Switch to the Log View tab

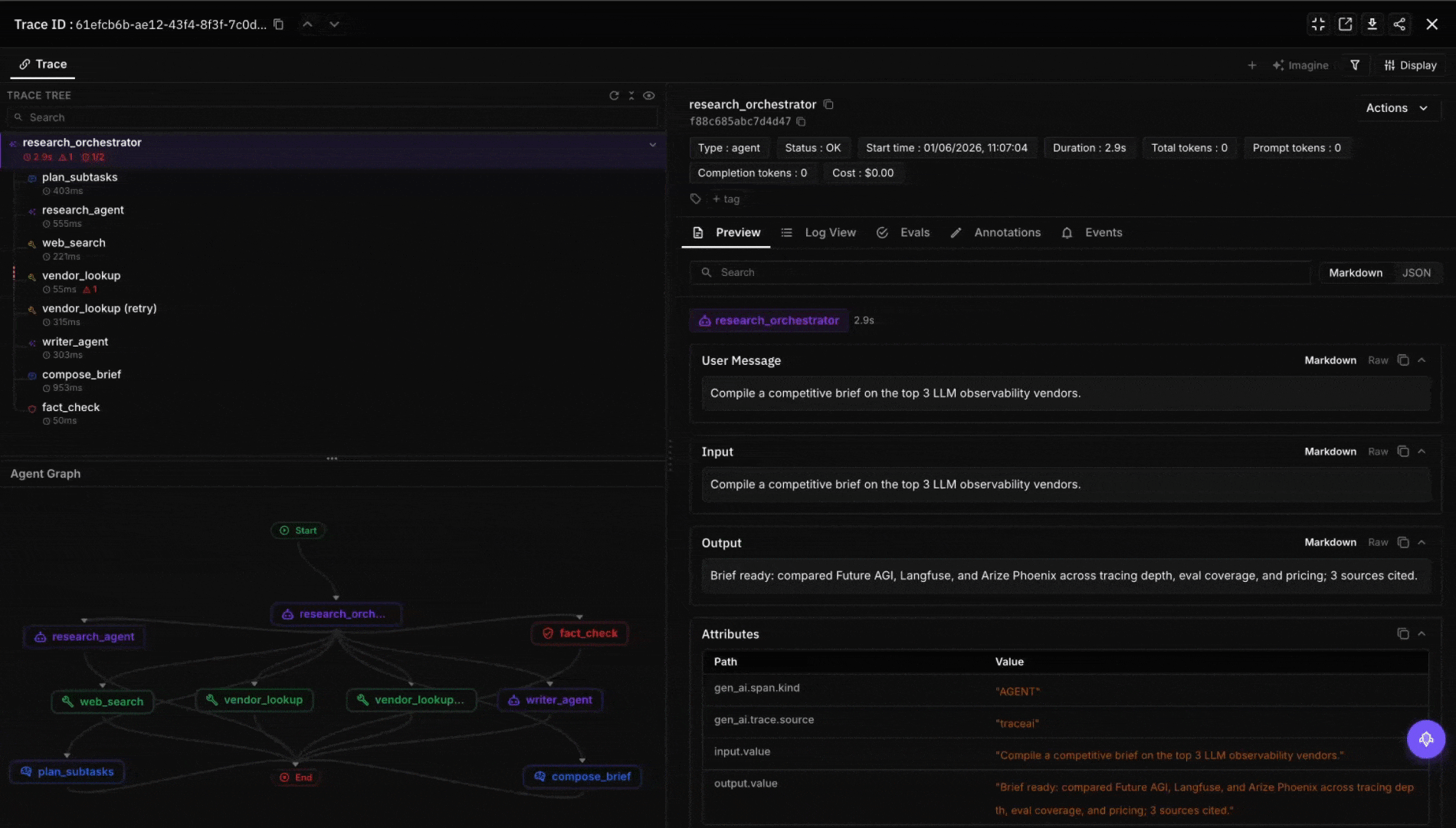pos(818,232)
